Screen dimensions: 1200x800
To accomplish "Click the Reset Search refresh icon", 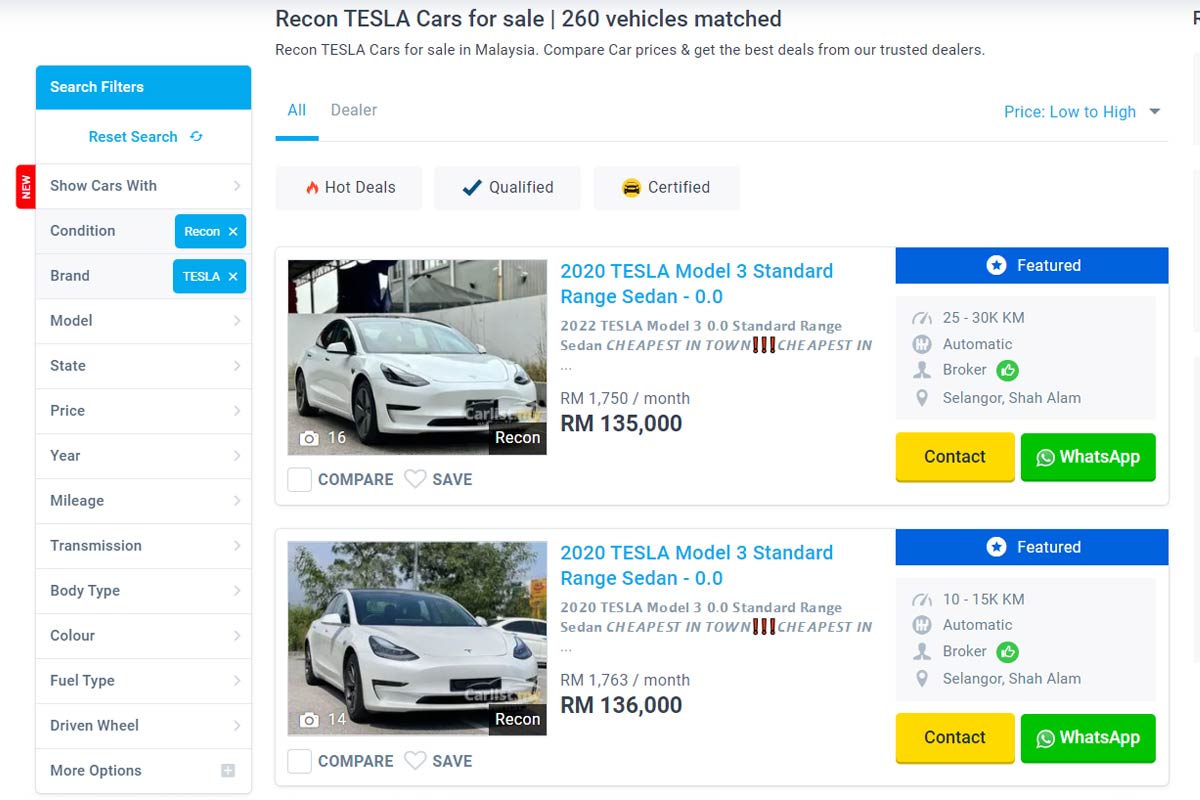I will (196, 137).
